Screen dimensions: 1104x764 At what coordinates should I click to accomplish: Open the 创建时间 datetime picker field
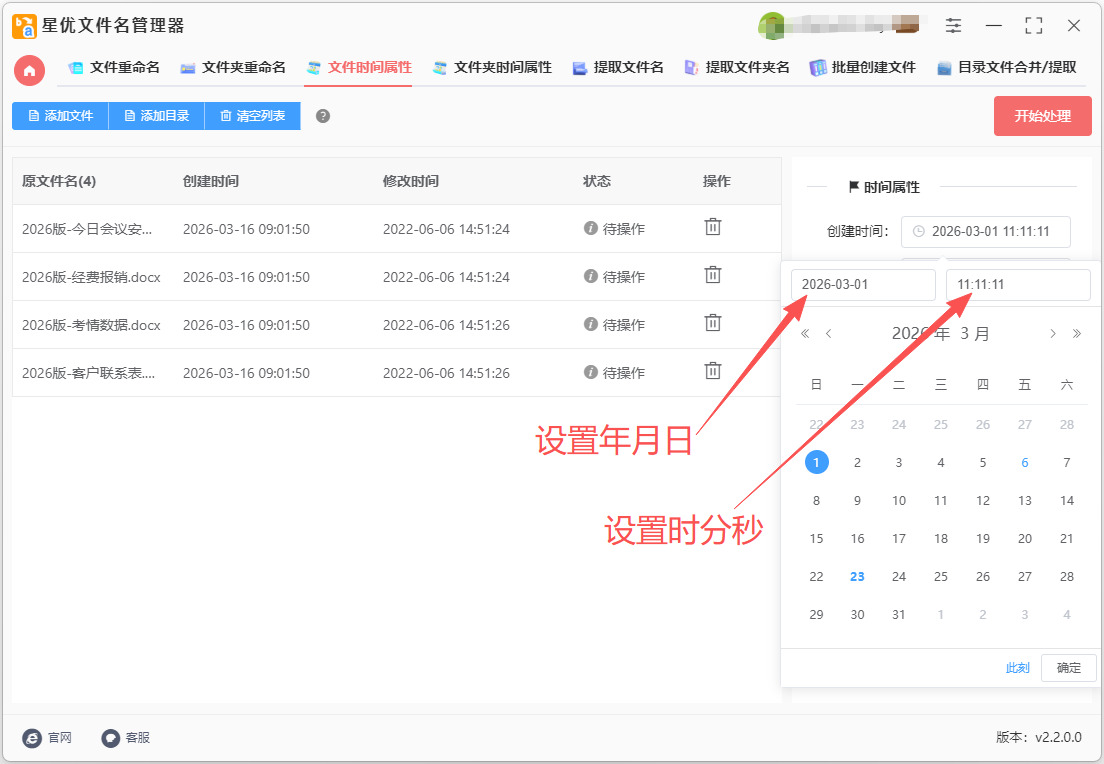tap(985, 231)
